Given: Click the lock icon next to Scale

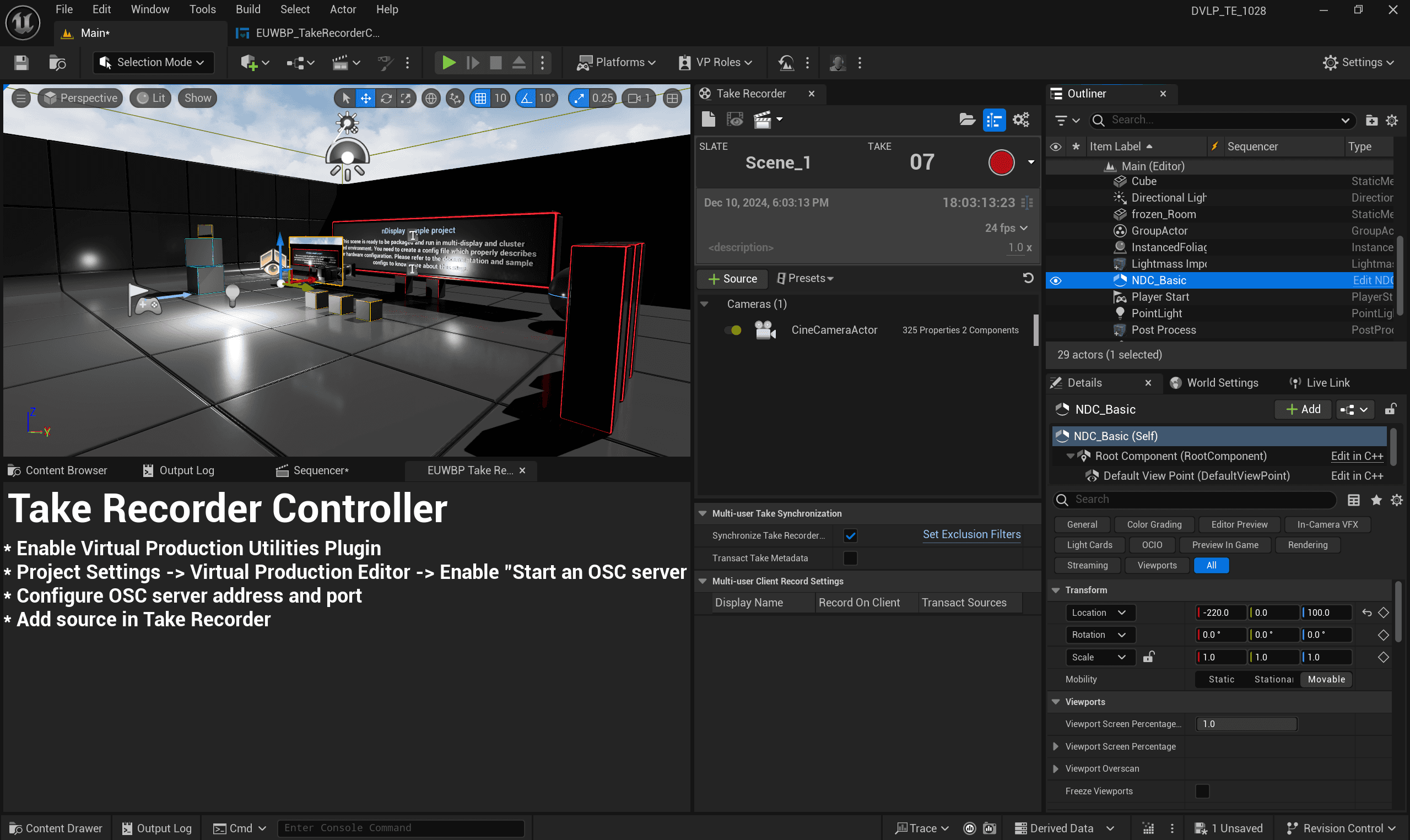Looking at the screenshot, I should click(1148, 657).
